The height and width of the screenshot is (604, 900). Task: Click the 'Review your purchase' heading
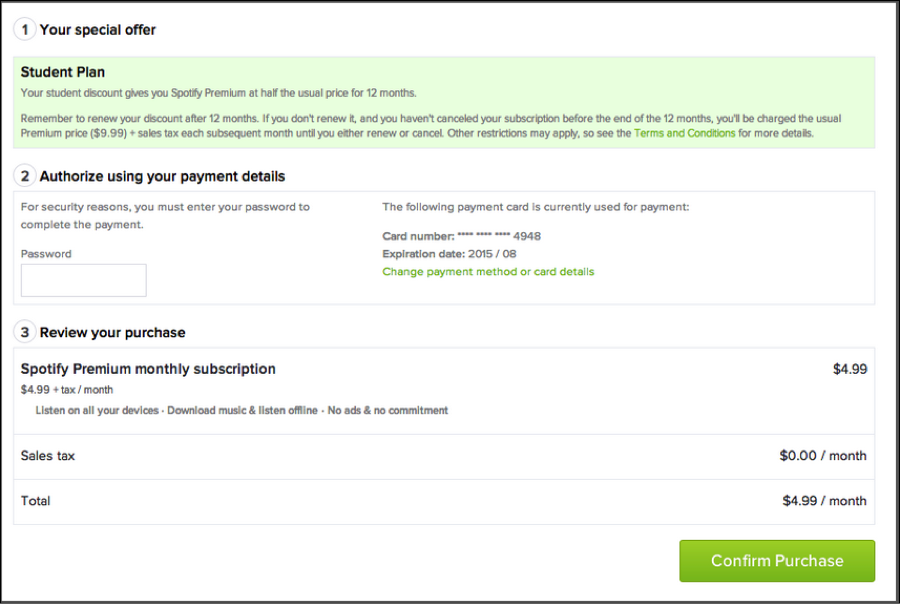click(x=112, y=332)
